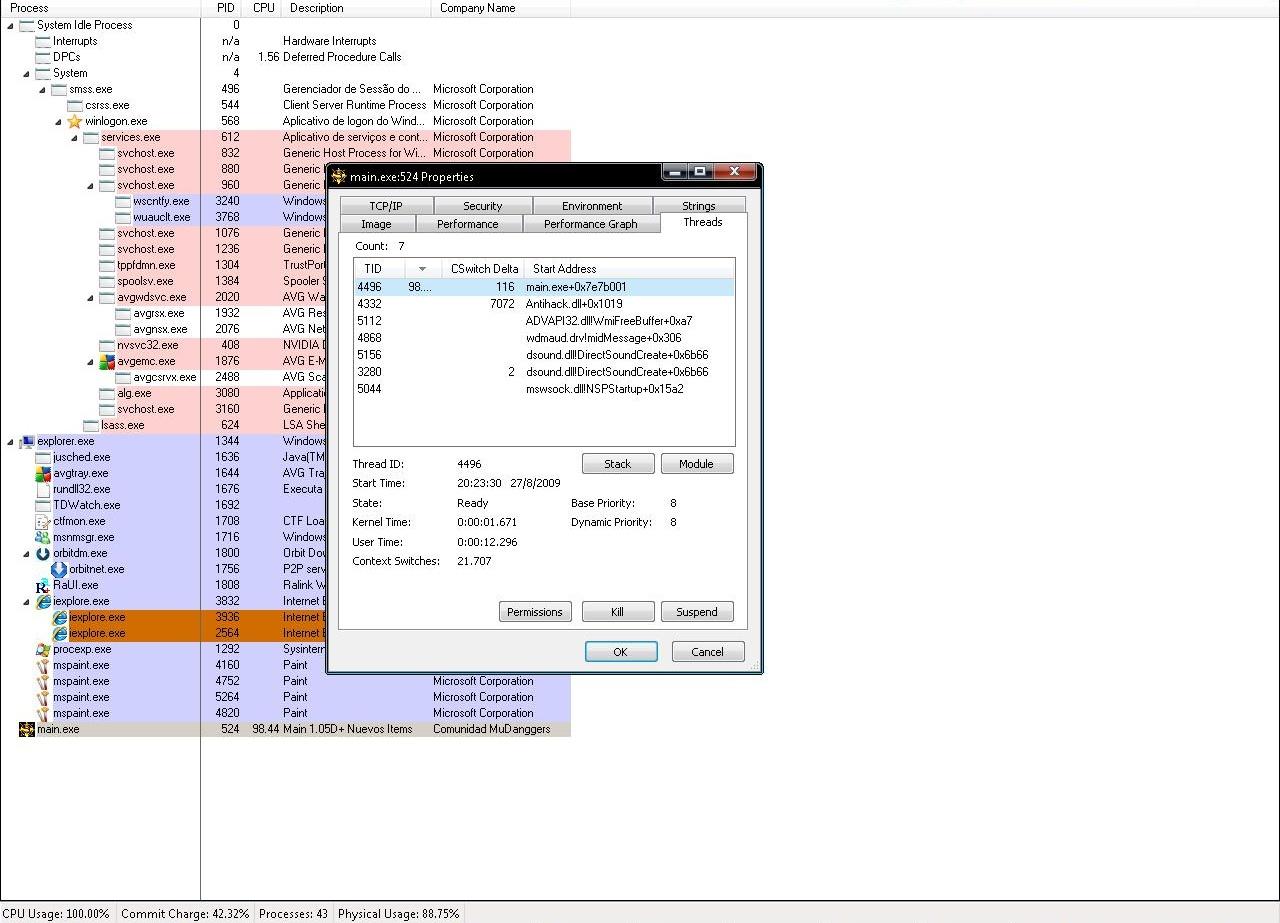Click the AVG icon next to avgemc.exe
Viewport: 1280px width, 923px height.
tap(107, 361)
